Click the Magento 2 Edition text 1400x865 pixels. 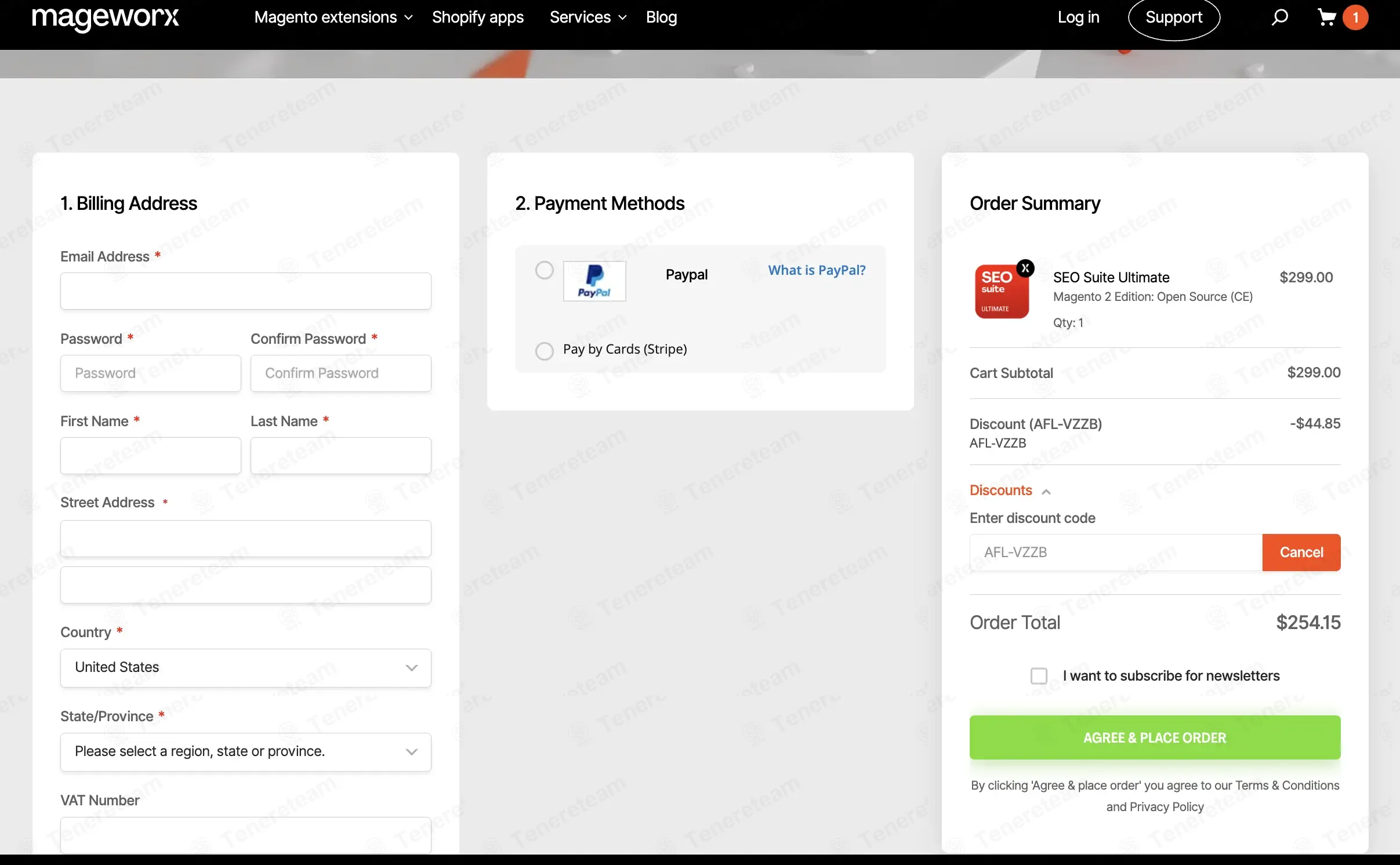(x=1153, y=297)
